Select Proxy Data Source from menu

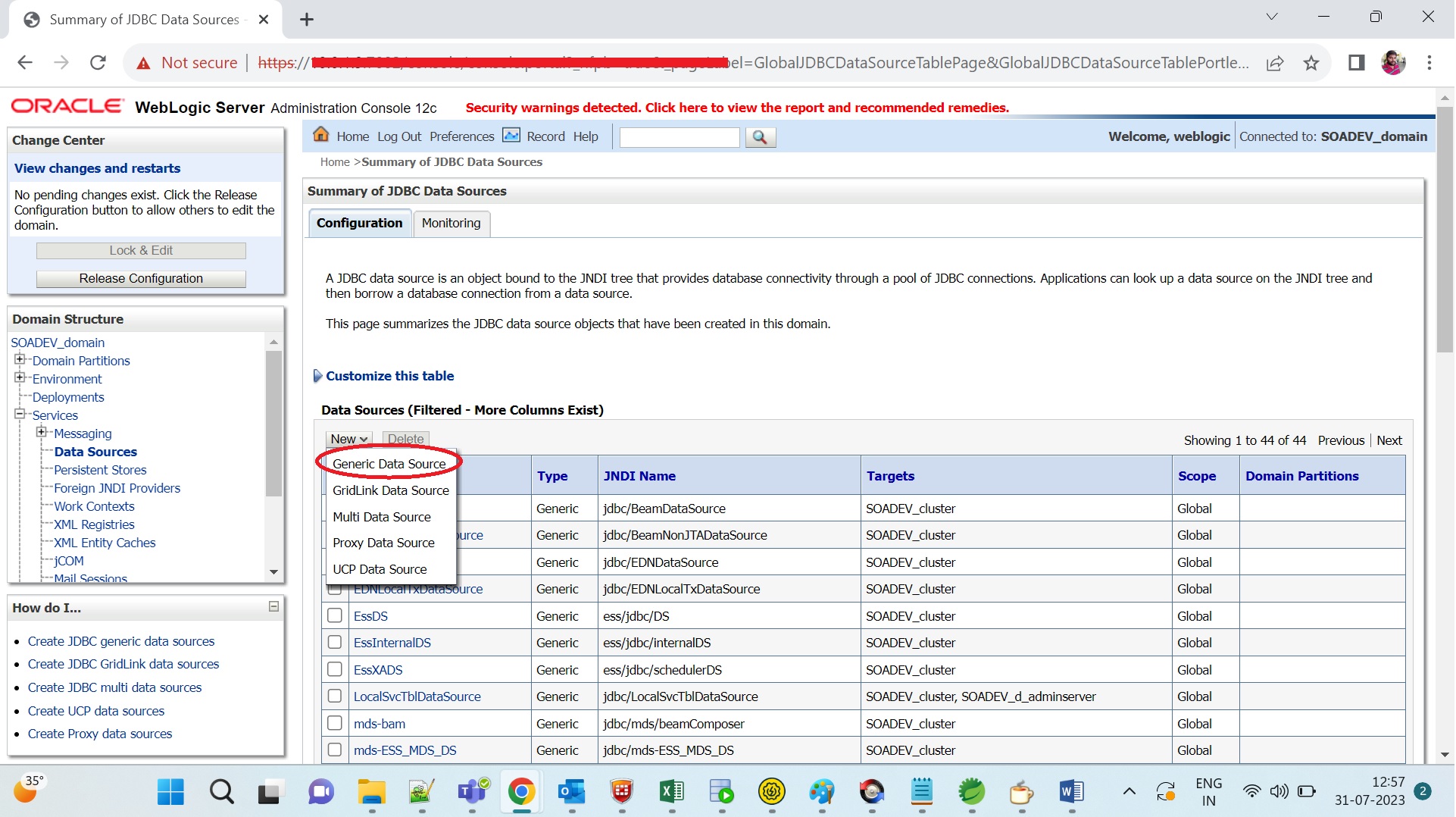coord(383,543)
